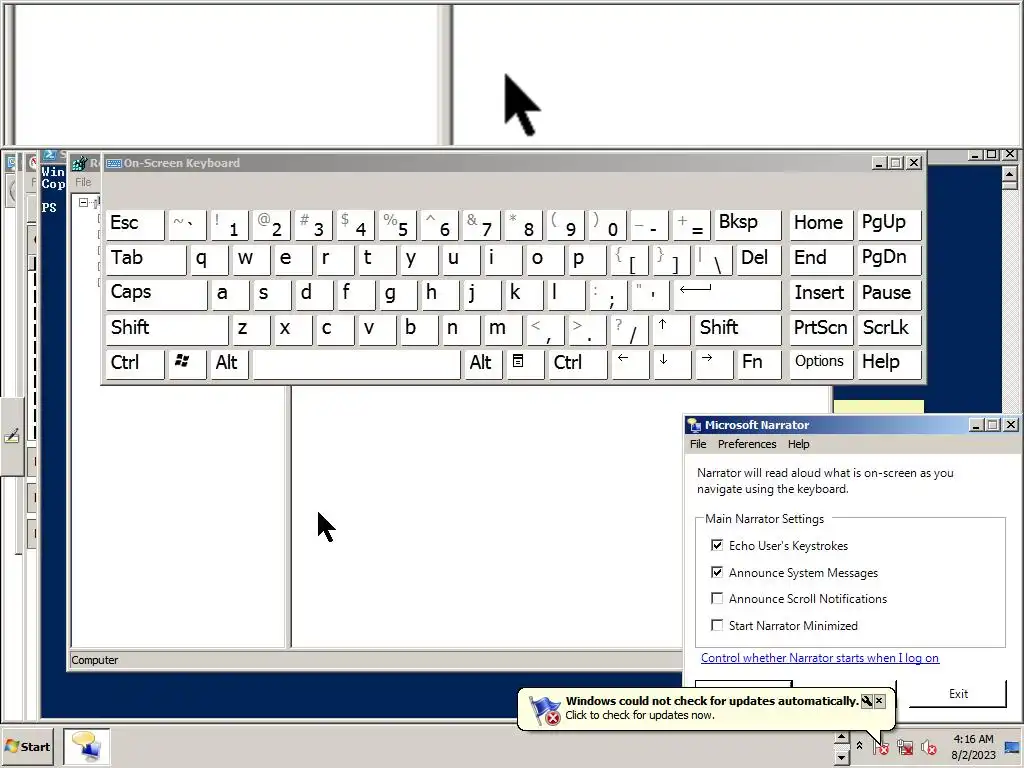The width and height of the screenshot is (1024, 768).
Task: Open the Start menu
Action: [x=28, y=746]
